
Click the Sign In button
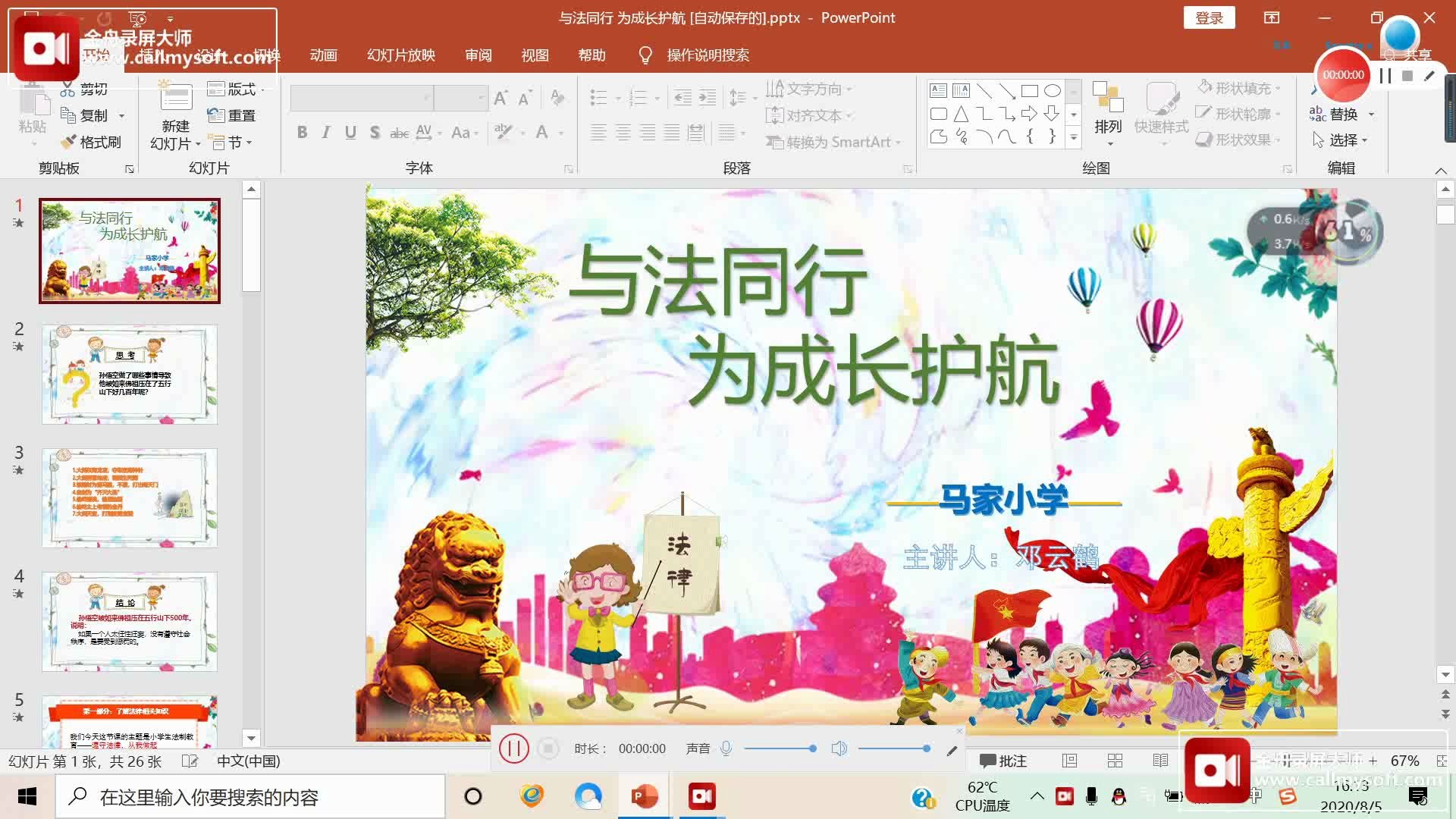pyautogui.click(x=1209, y=18)
